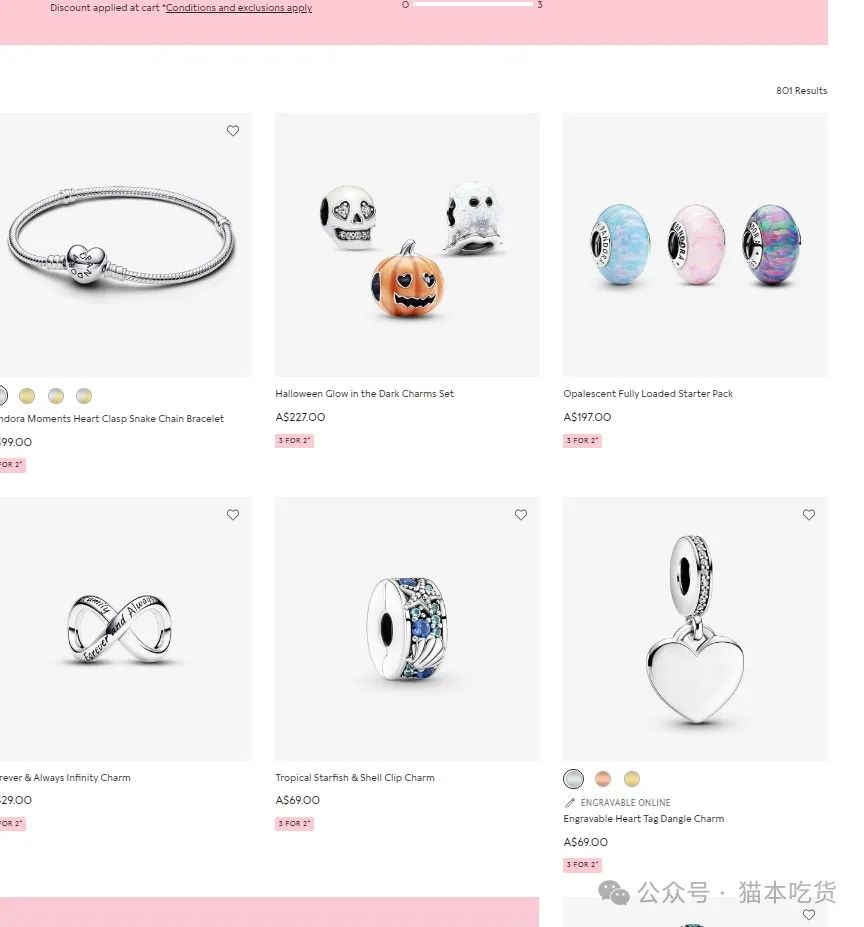Viewport: 864px width, 927px height.
Task: Click the discount progress bar
Action: 473,4
